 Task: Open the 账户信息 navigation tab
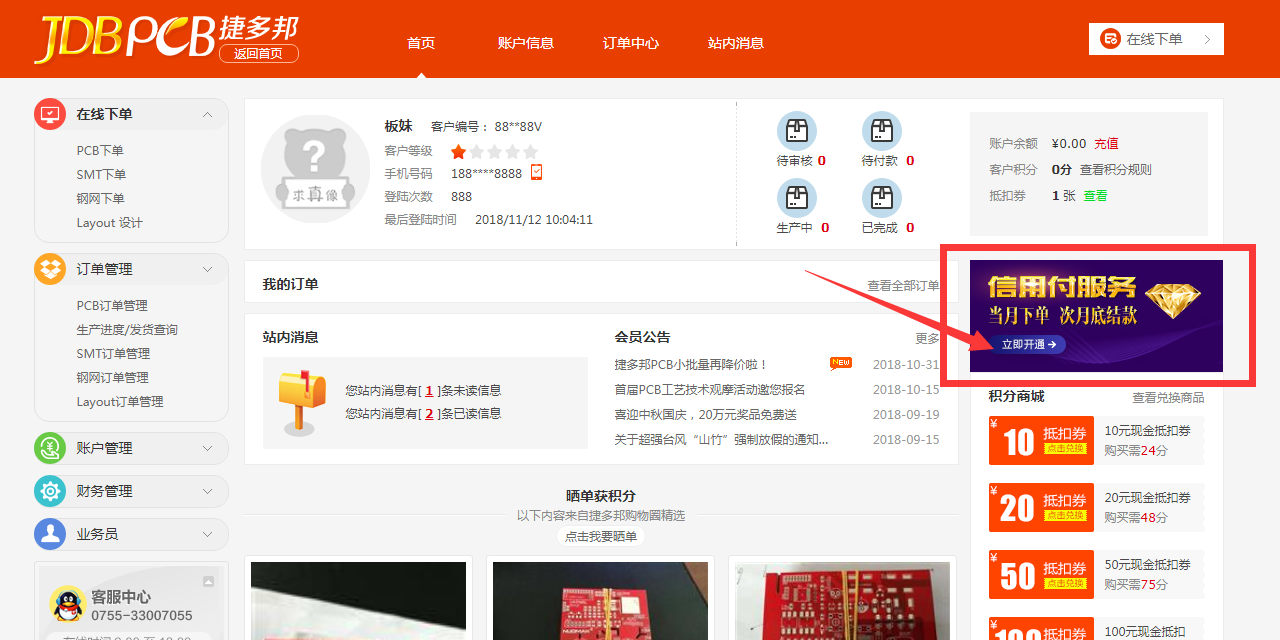click(526, 43)
